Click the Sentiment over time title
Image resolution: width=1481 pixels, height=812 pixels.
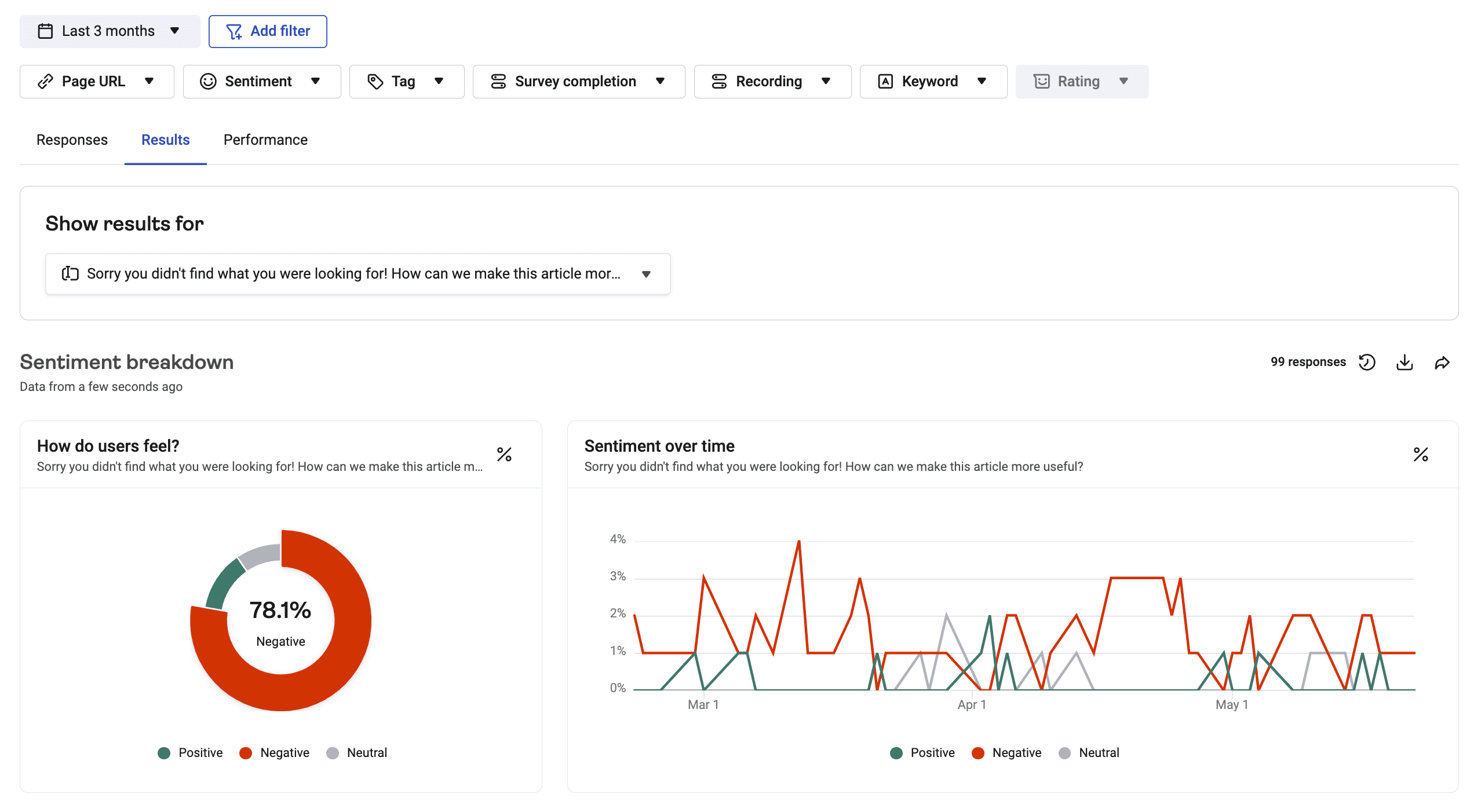point(659,446)
